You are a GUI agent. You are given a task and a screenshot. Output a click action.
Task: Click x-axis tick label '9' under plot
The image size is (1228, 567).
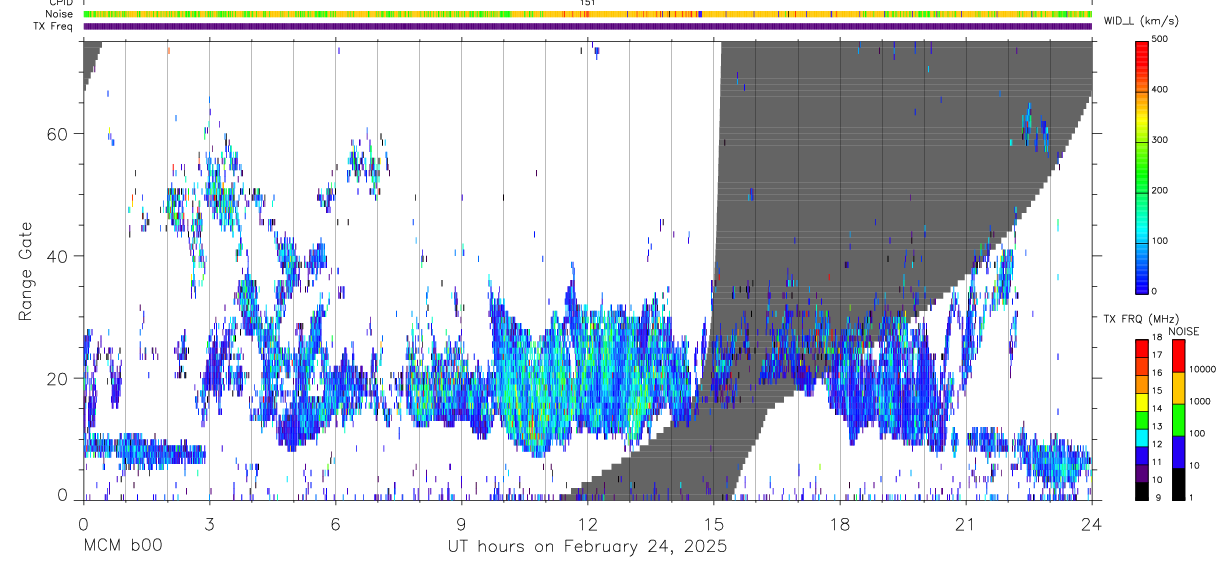[x=461, y=524]
